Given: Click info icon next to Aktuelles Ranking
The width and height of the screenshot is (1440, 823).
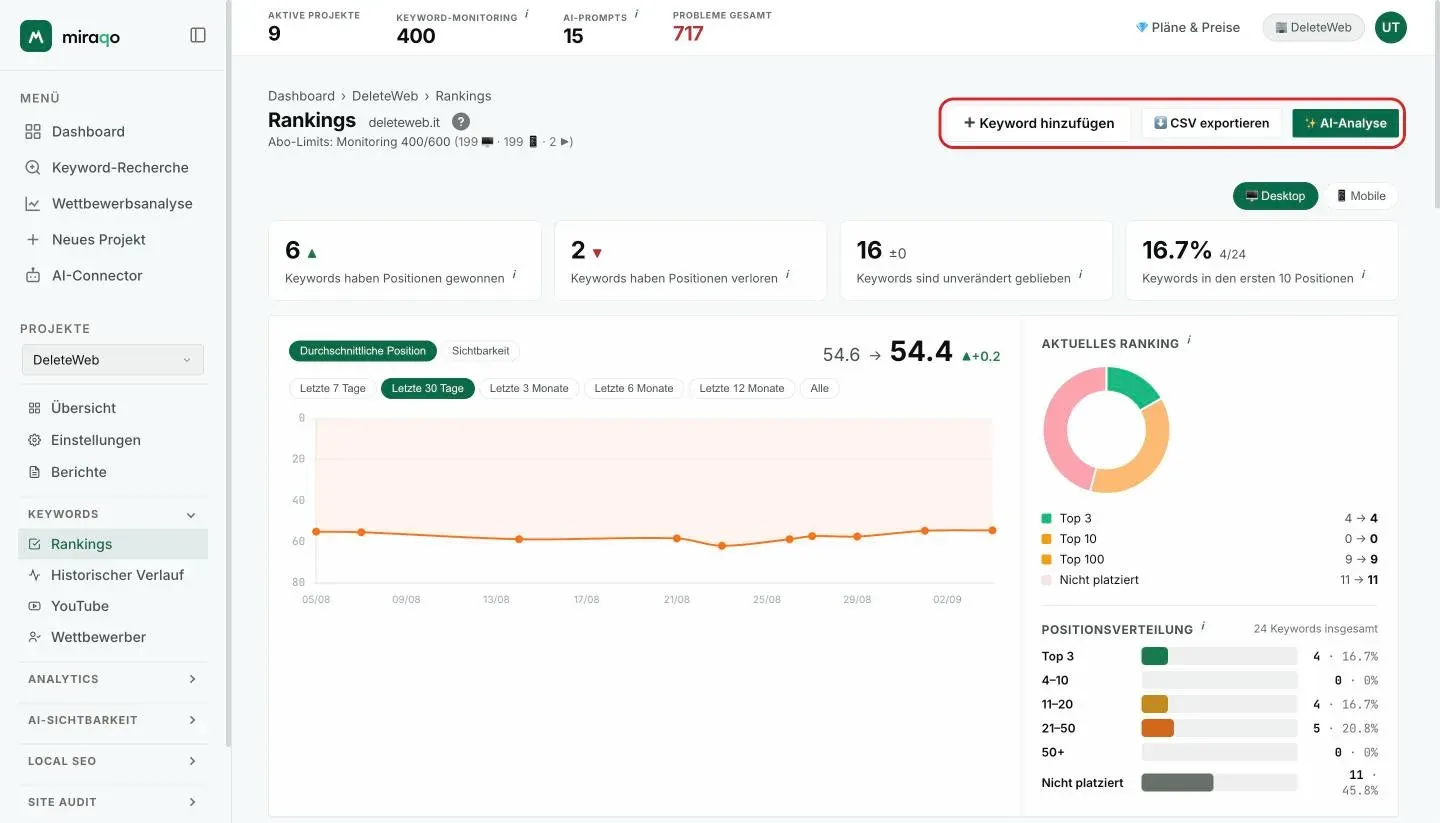Looking at the screenshot, I should 1189,341.
